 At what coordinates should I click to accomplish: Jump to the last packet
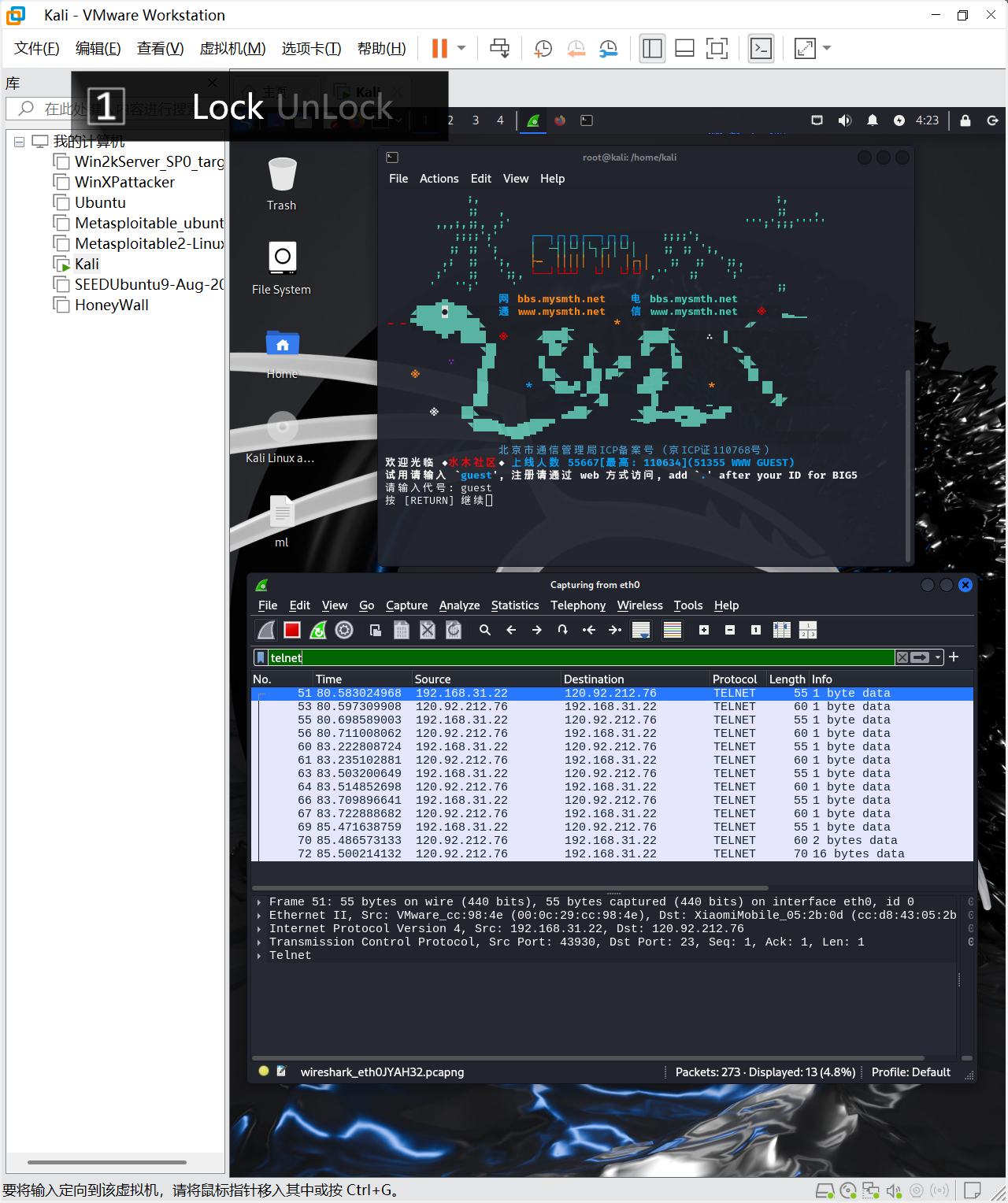[615, 630]
